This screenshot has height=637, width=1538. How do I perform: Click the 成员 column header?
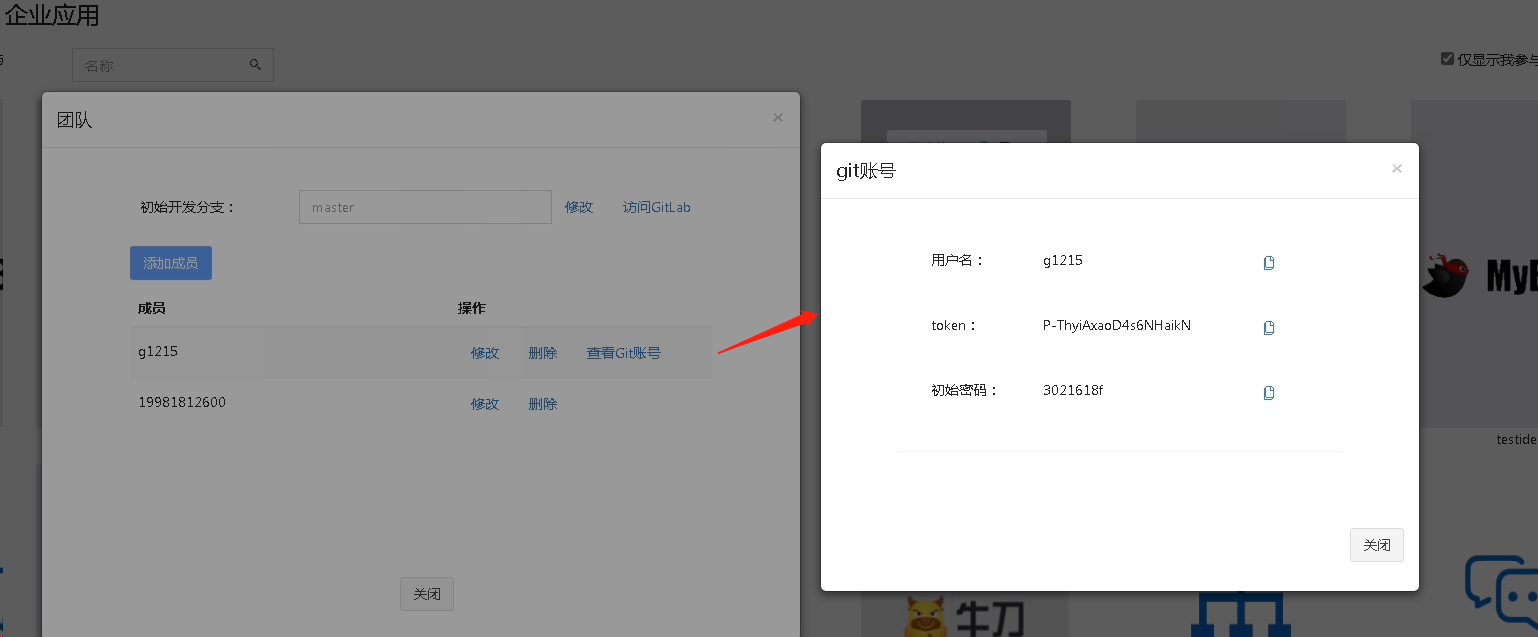click(x=152, y=308)
